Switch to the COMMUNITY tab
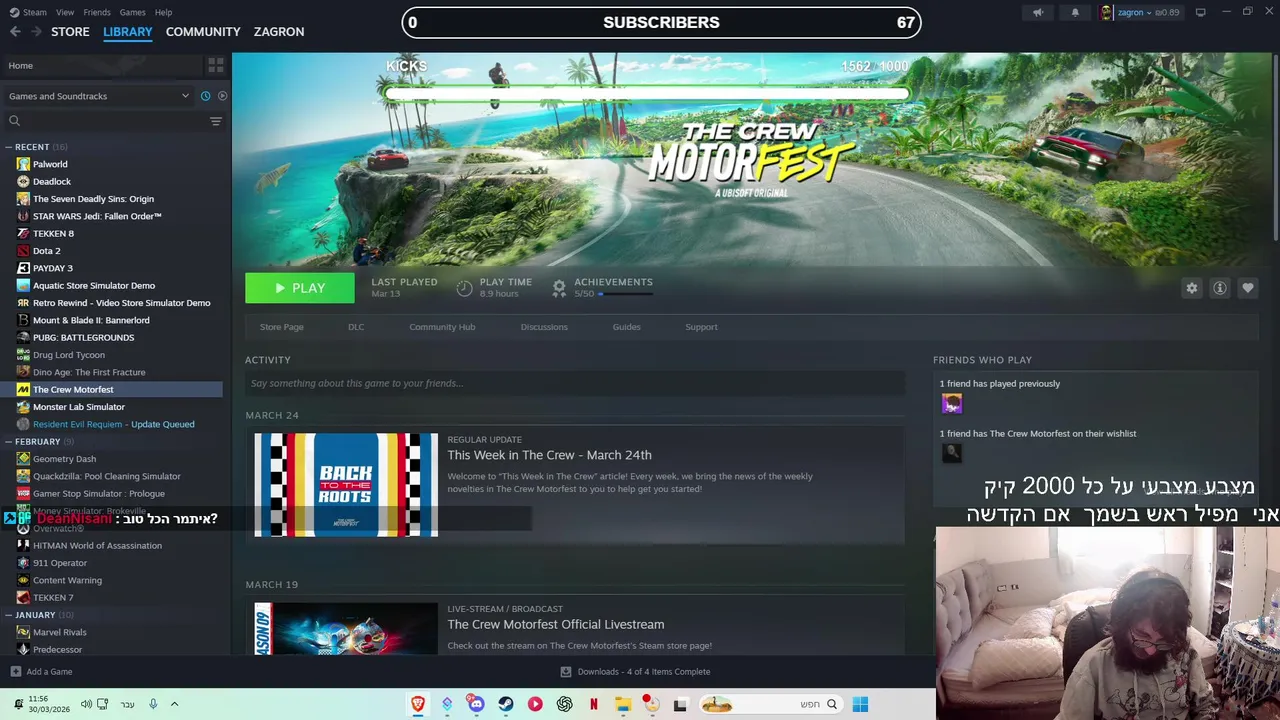 (x=203, y=32)
